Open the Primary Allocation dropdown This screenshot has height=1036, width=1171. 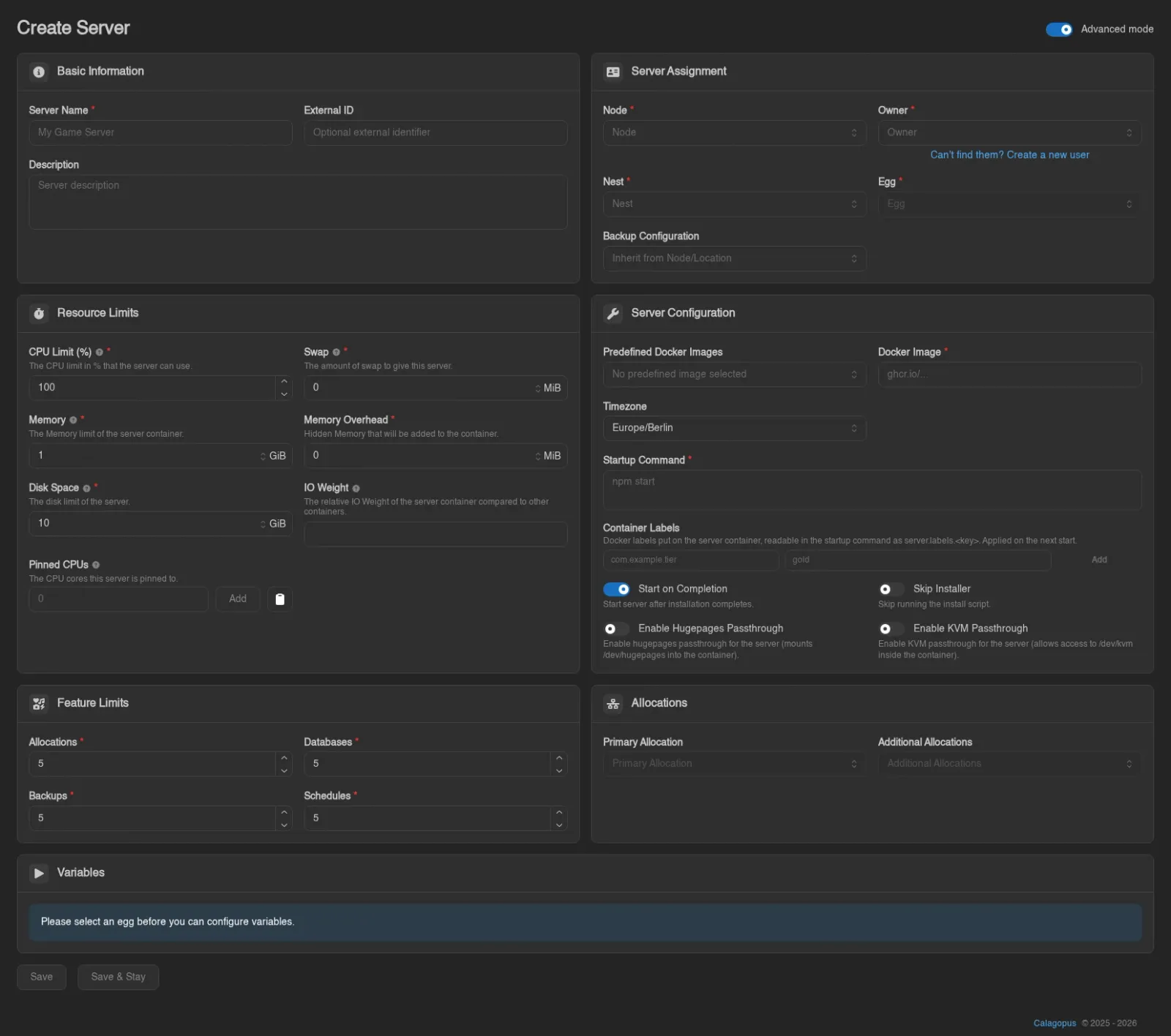click(734, 763)
